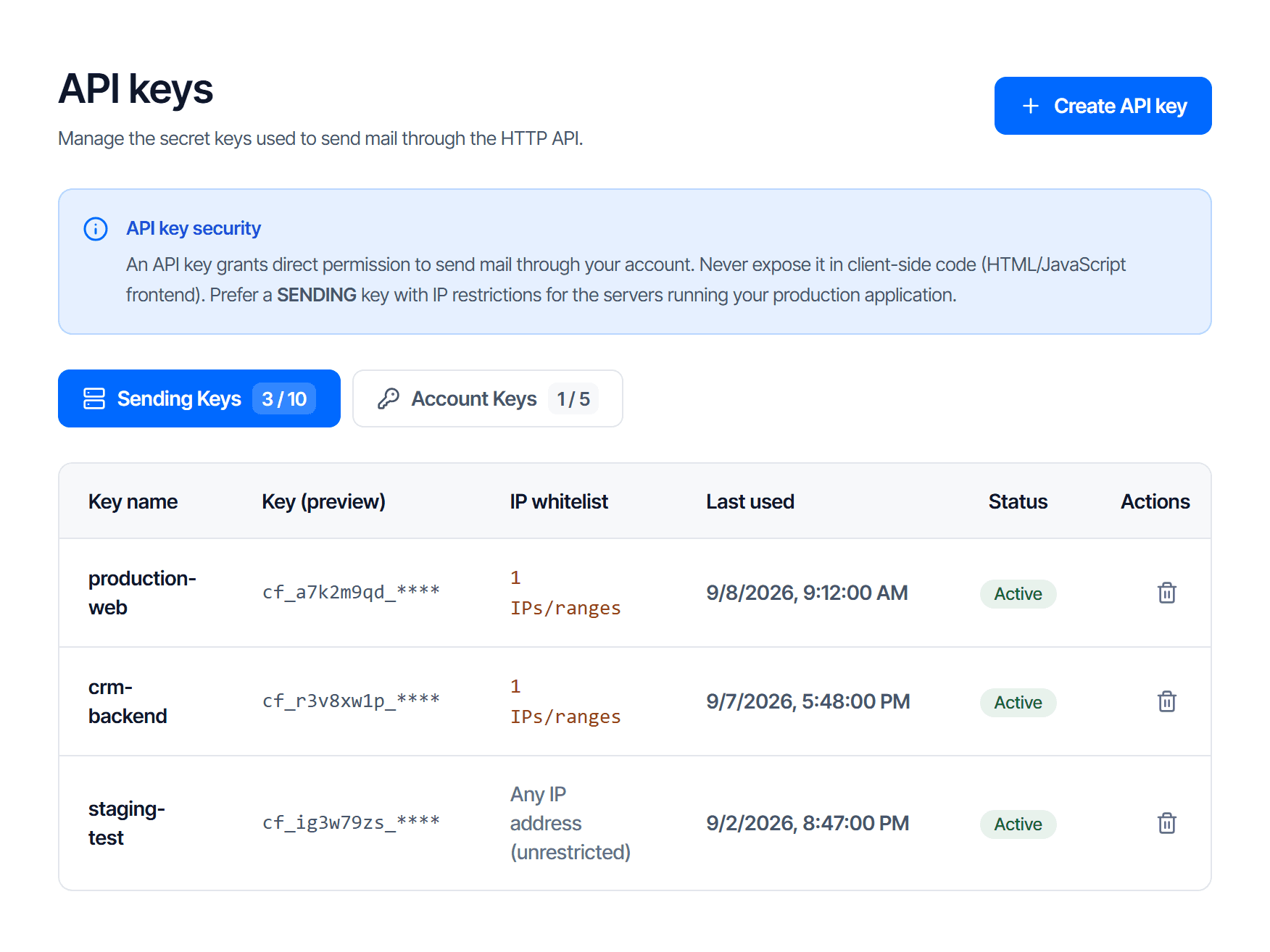Click last used 9/7/2026, 5:48:00 PM
The height and width of the screenshot is (952, 1270).
pos(808,701)
